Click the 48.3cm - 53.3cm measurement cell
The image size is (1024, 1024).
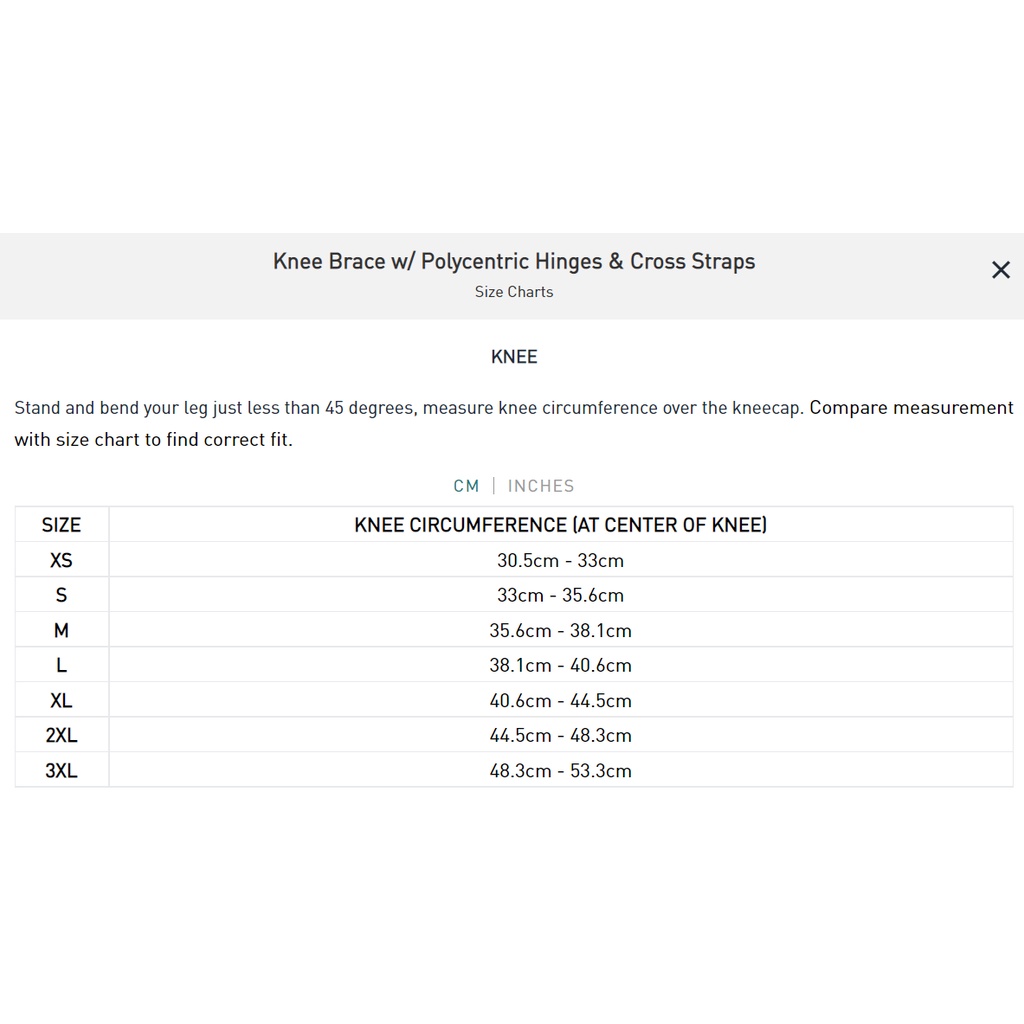pos(560,770)
